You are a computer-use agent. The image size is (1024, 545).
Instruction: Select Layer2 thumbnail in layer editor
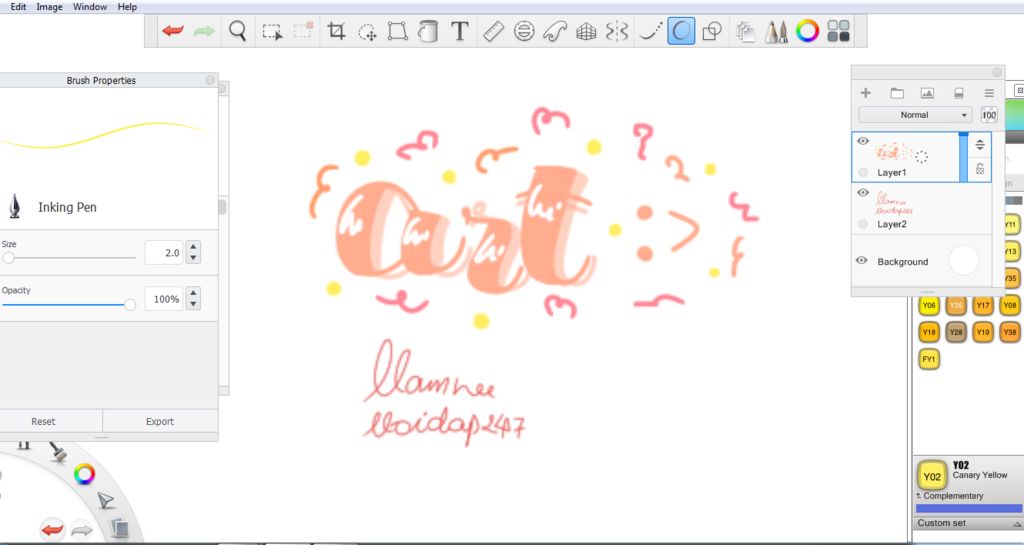pos(894,203)
